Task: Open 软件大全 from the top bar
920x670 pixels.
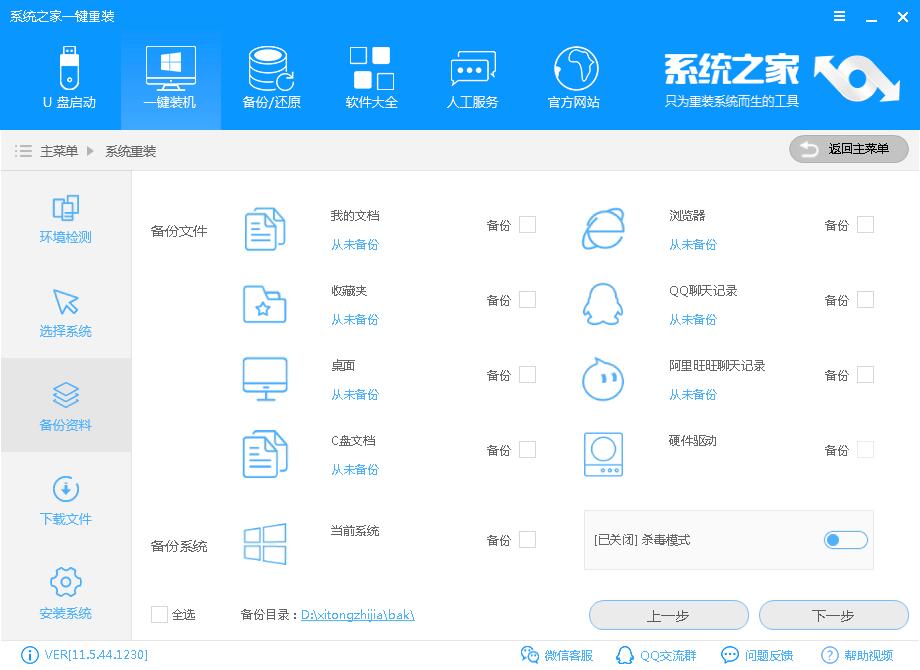Action: [x=371, y=78]
